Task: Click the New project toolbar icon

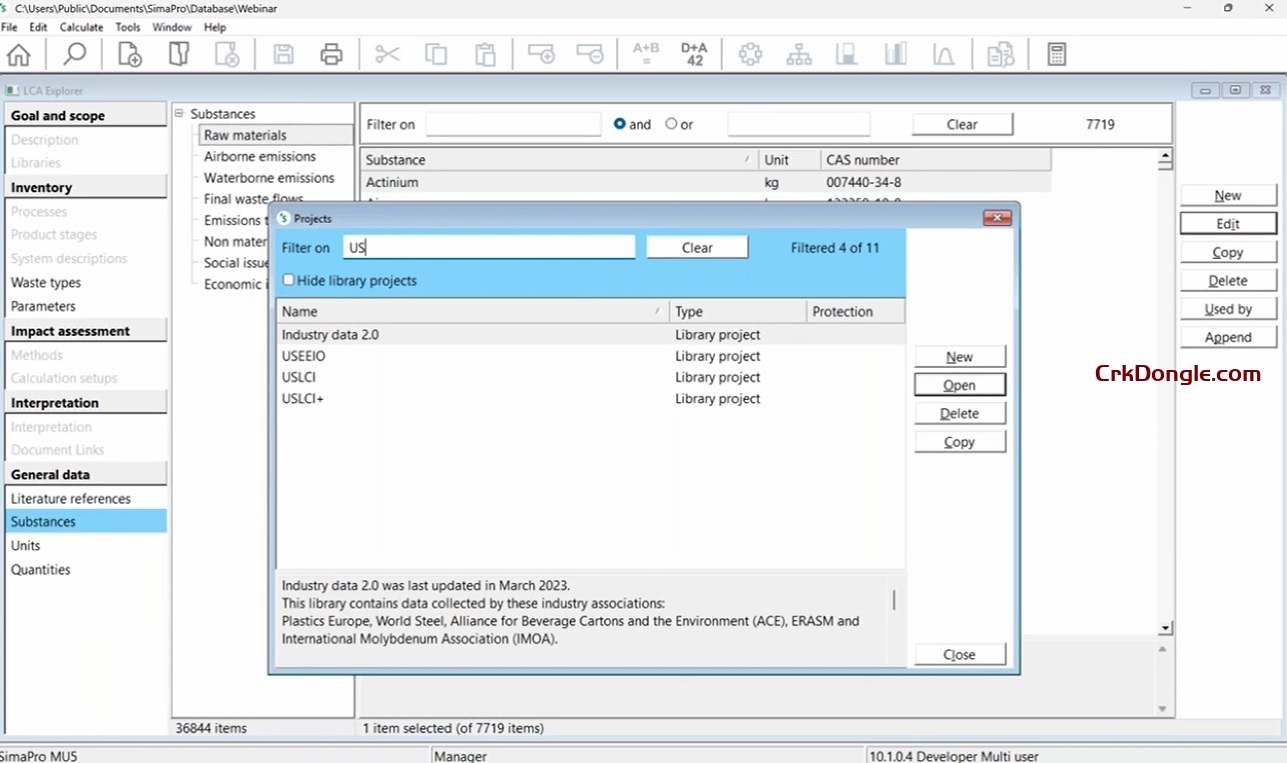Action: [128, 54]
